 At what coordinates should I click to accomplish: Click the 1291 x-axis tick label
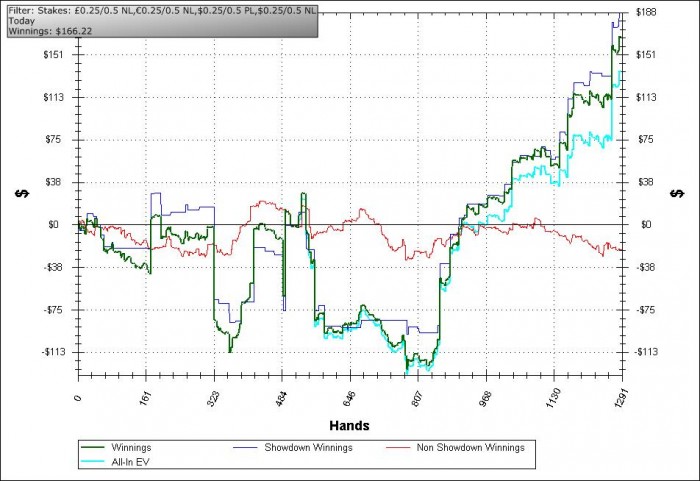pos(621,397)
